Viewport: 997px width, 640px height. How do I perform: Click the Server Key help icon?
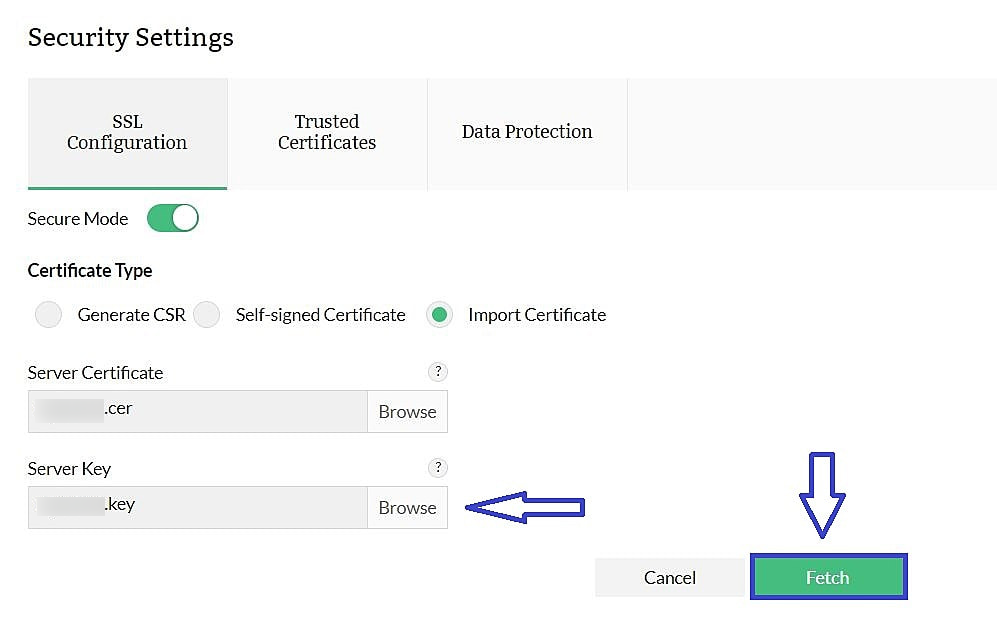(437, 468)
